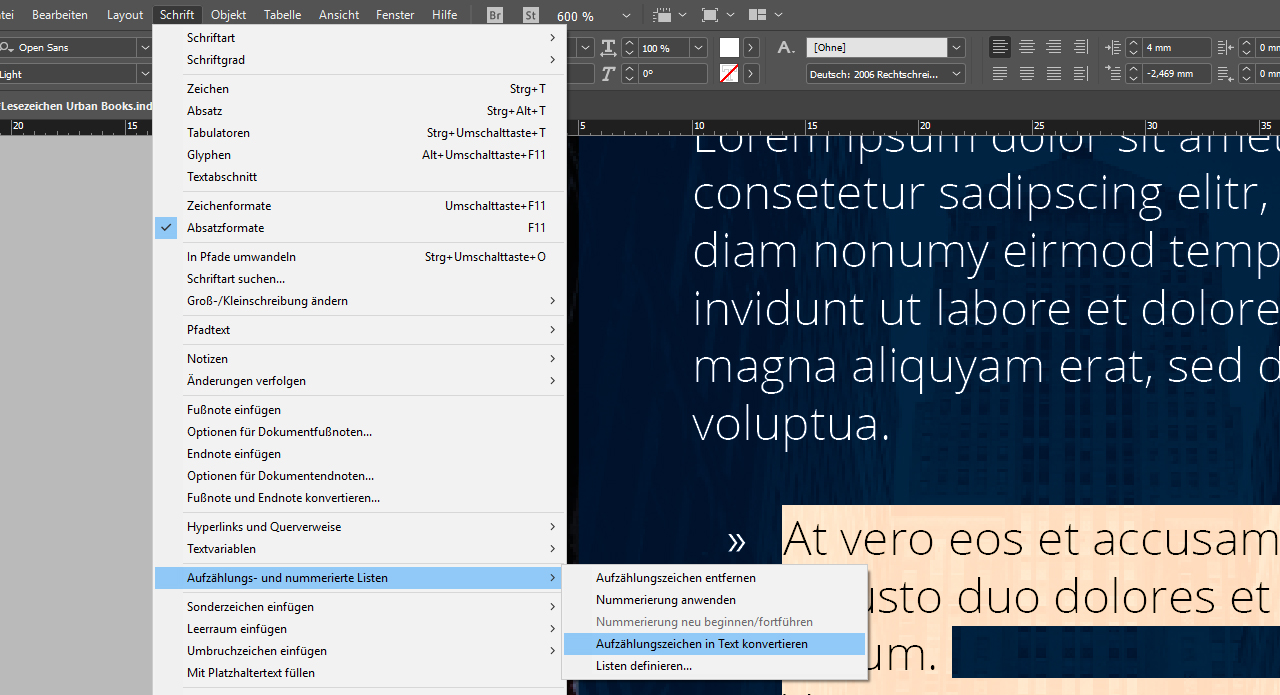Open the view options dropdown arrow

[682, 15]
